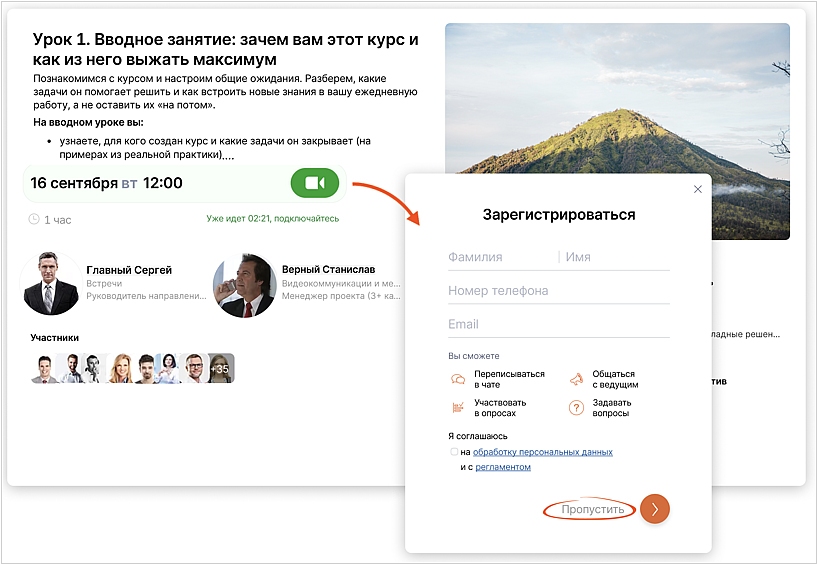Viewport: 817px width, 564px height.
Task: Tick the personal data consent checkbox
Action: (x=455, y=452)
